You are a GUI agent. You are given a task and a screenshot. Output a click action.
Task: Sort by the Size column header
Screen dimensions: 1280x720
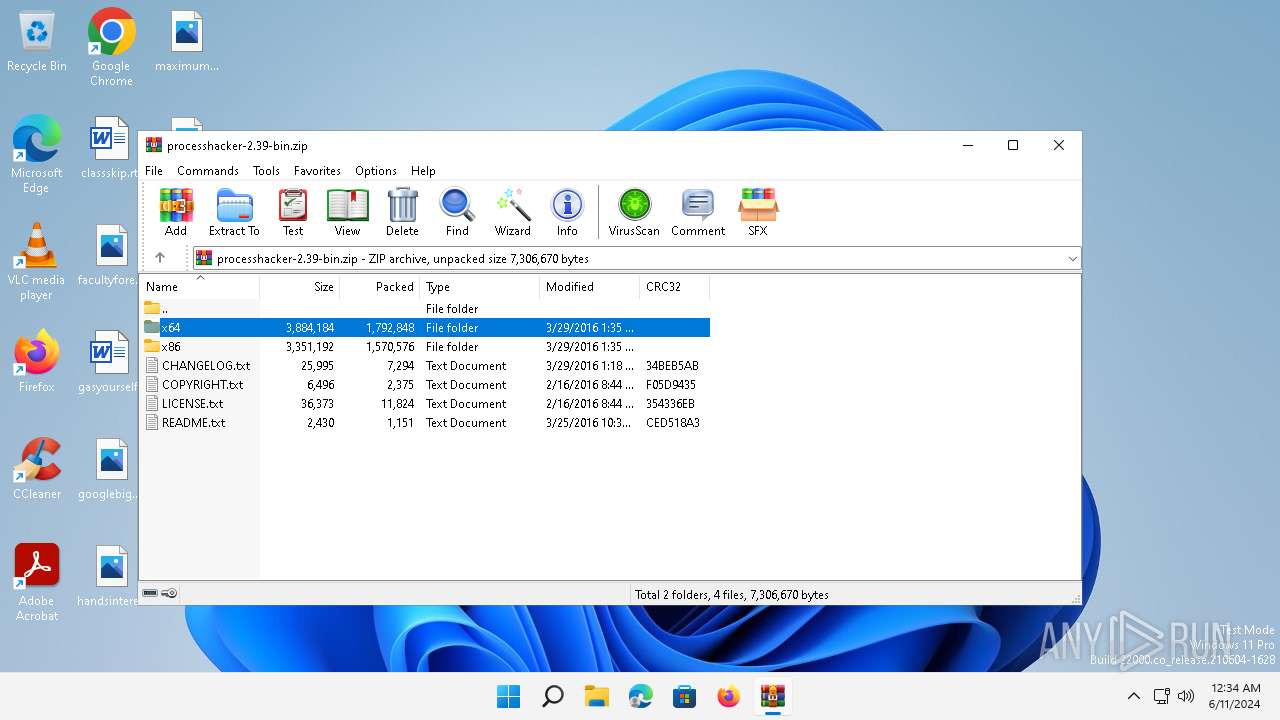tap(300, 287)
